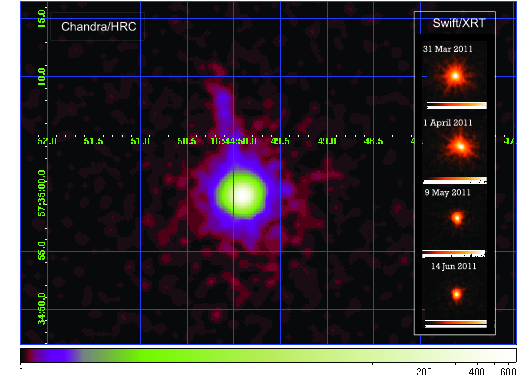The width and height of the screenshot is (531, 379).
Task: Click the red vertical axis line
Action: coord(47,173)
